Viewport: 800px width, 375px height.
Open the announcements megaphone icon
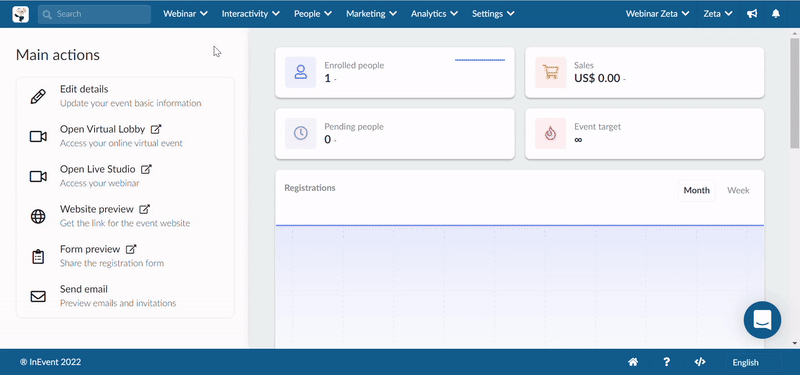point(752,14)
